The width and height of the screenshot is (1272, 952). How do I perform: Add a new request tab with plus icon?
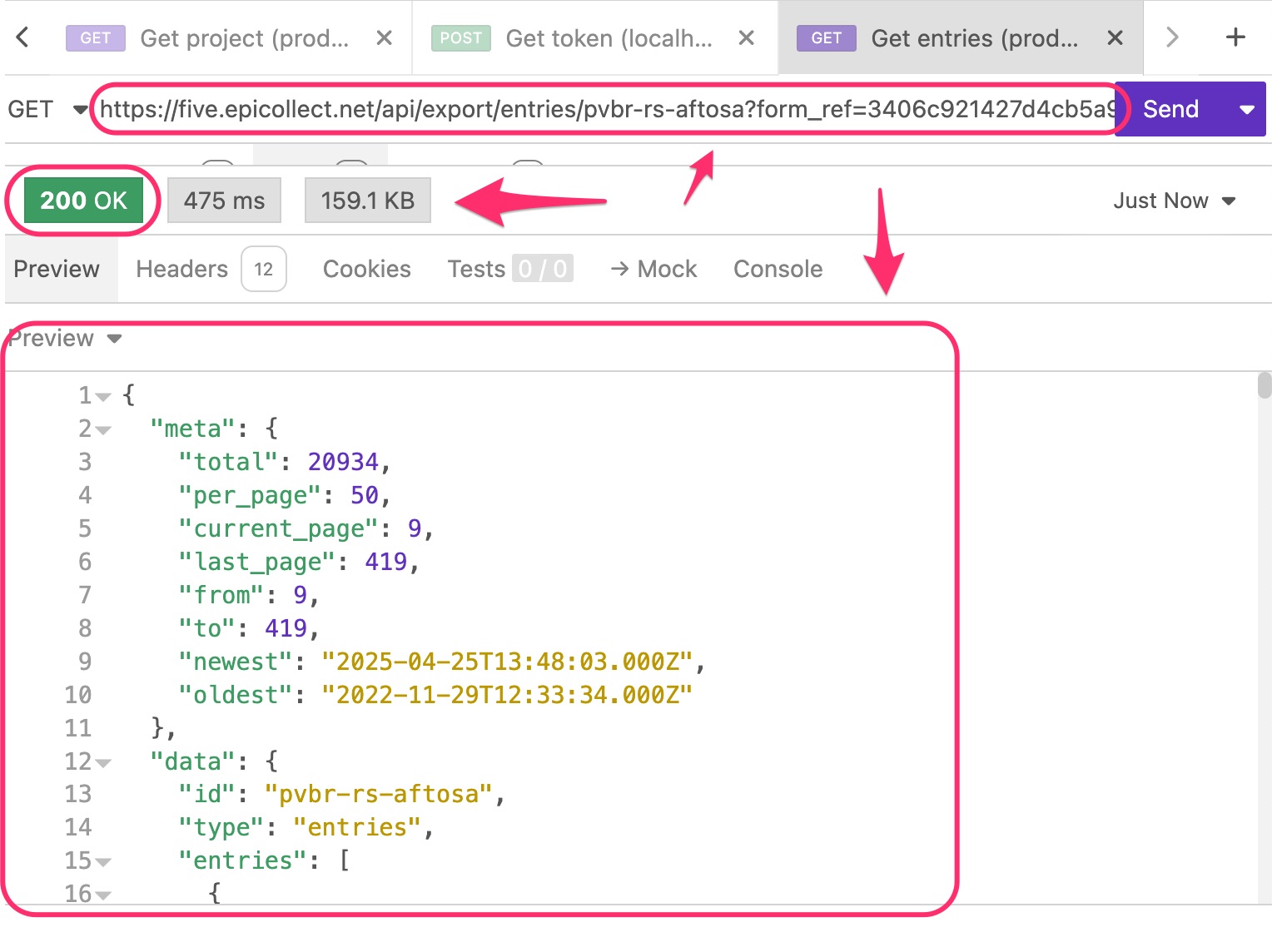[1235, 37]
